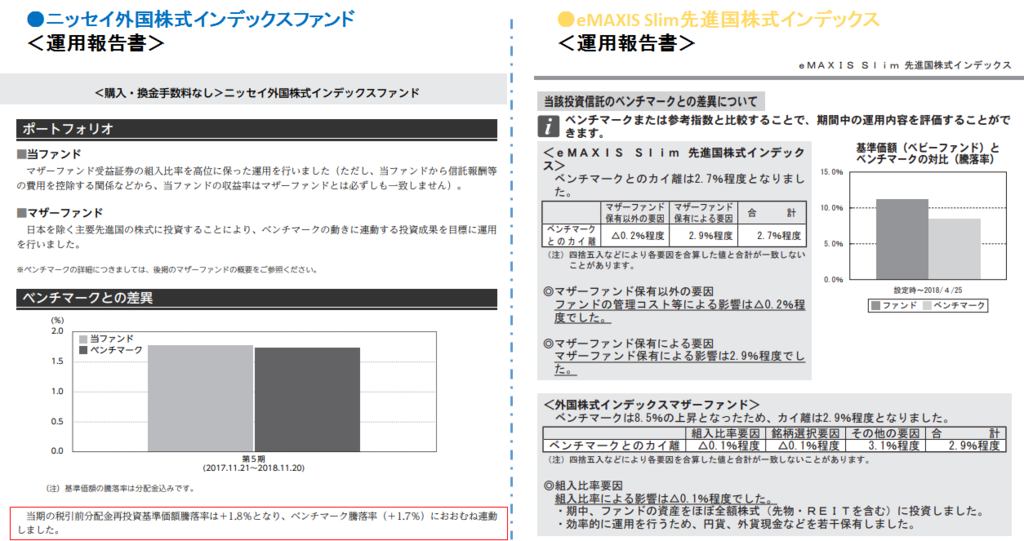Click the マザーファンド保有による要因 table column header

703,213
